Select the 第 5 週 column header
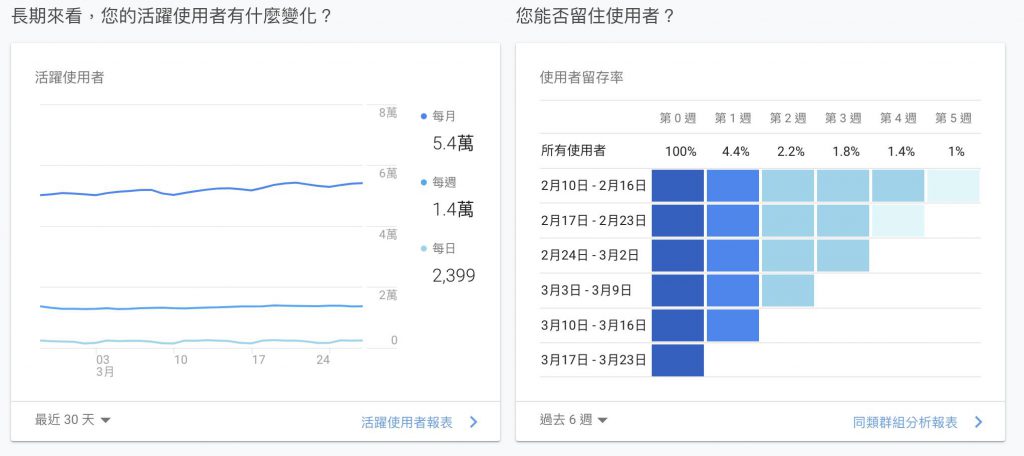Screen dimensions: 1024x456 coord(953,118)
